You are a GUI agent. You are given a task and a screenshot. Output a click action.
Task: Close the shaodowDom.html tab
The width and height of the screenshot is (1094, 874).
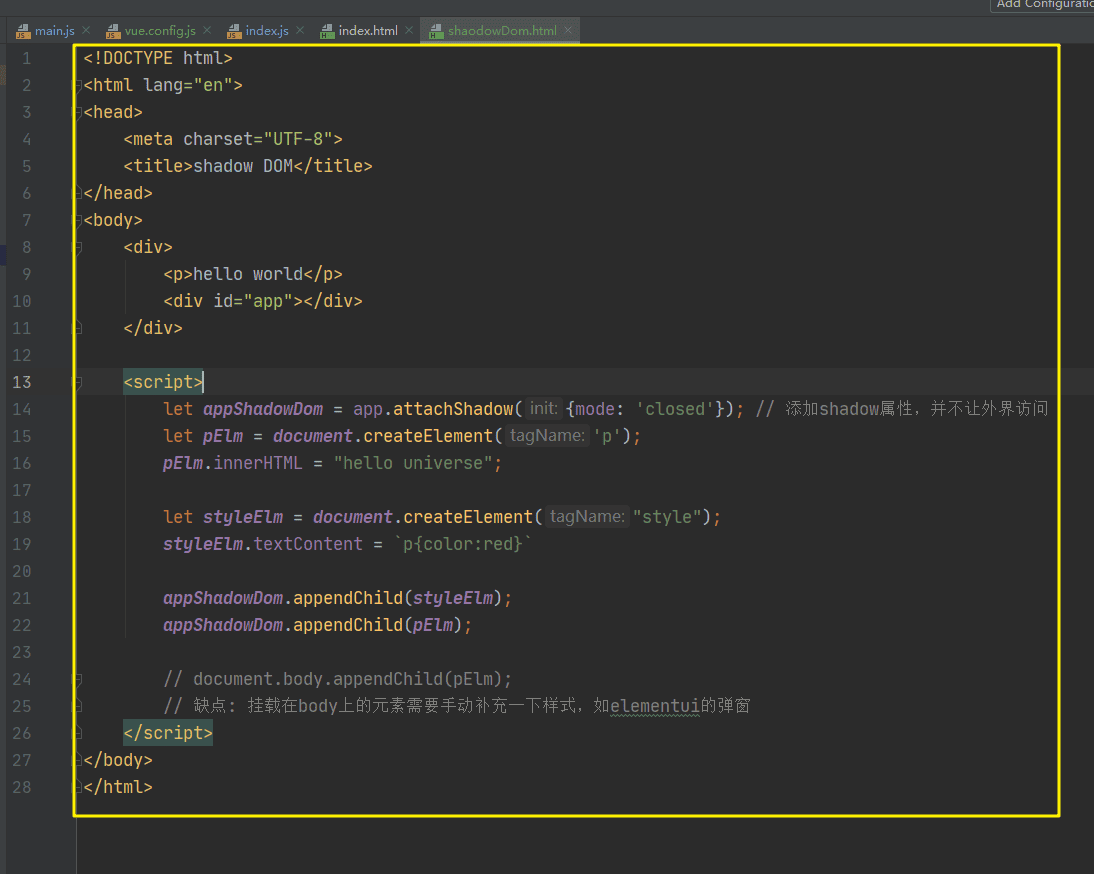[x=568, y=31]
